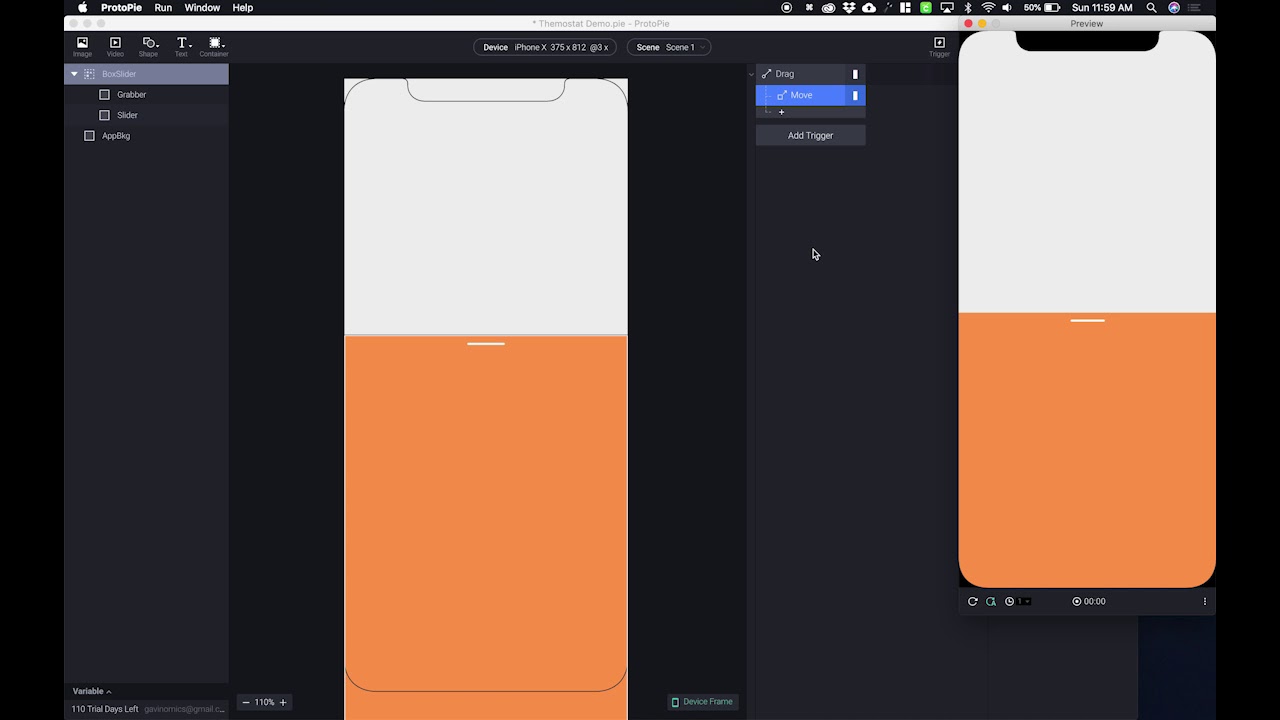Select the BoxSlider layer
Image resolution: width=1280 pixels, height=720 pixels.
[x=147, y=74]
